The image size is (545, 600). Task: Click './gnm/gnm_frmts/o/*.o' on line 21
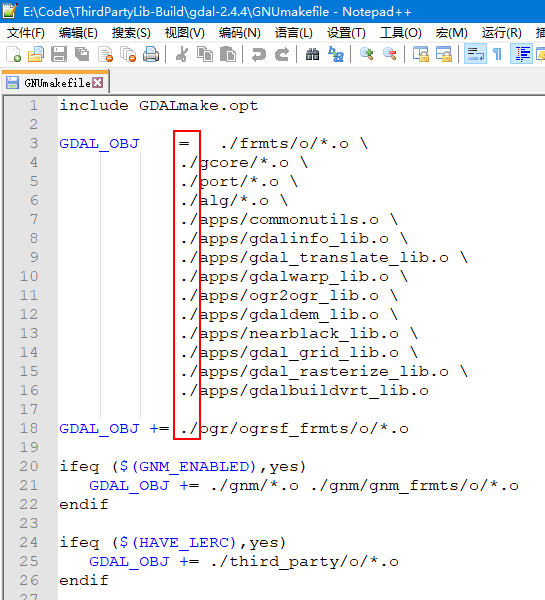414,486
